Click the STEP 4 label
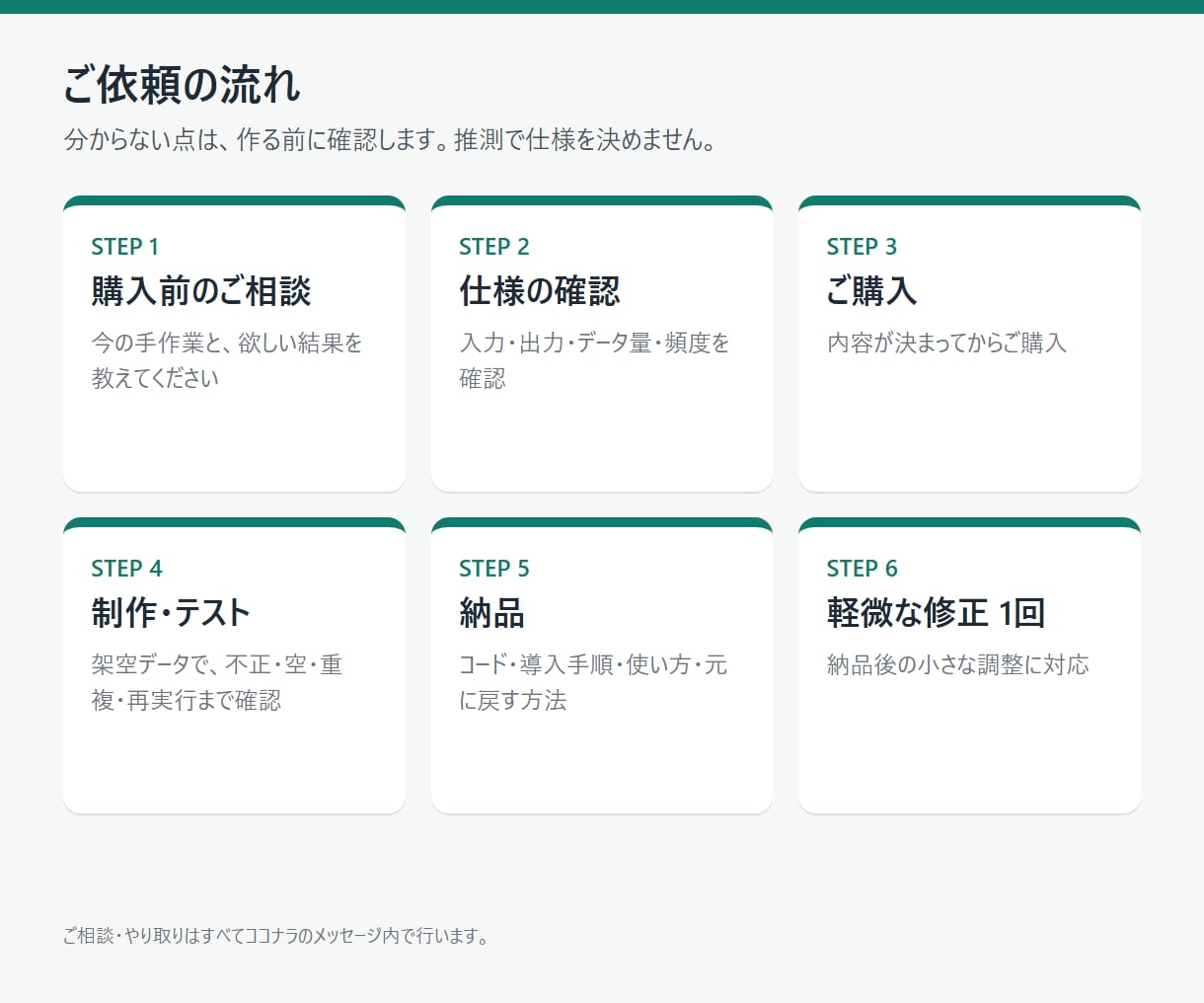The width and height of the screenshot is (1204, 1003). [126, 569]
